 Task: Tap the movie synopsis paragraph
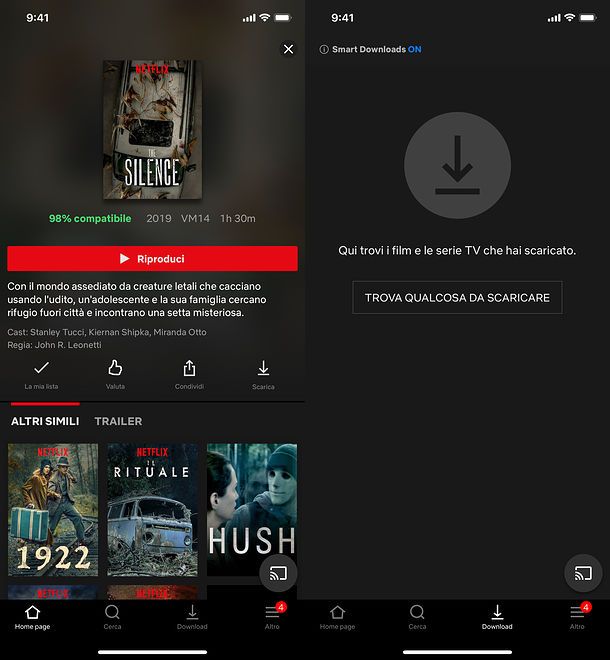137,299
